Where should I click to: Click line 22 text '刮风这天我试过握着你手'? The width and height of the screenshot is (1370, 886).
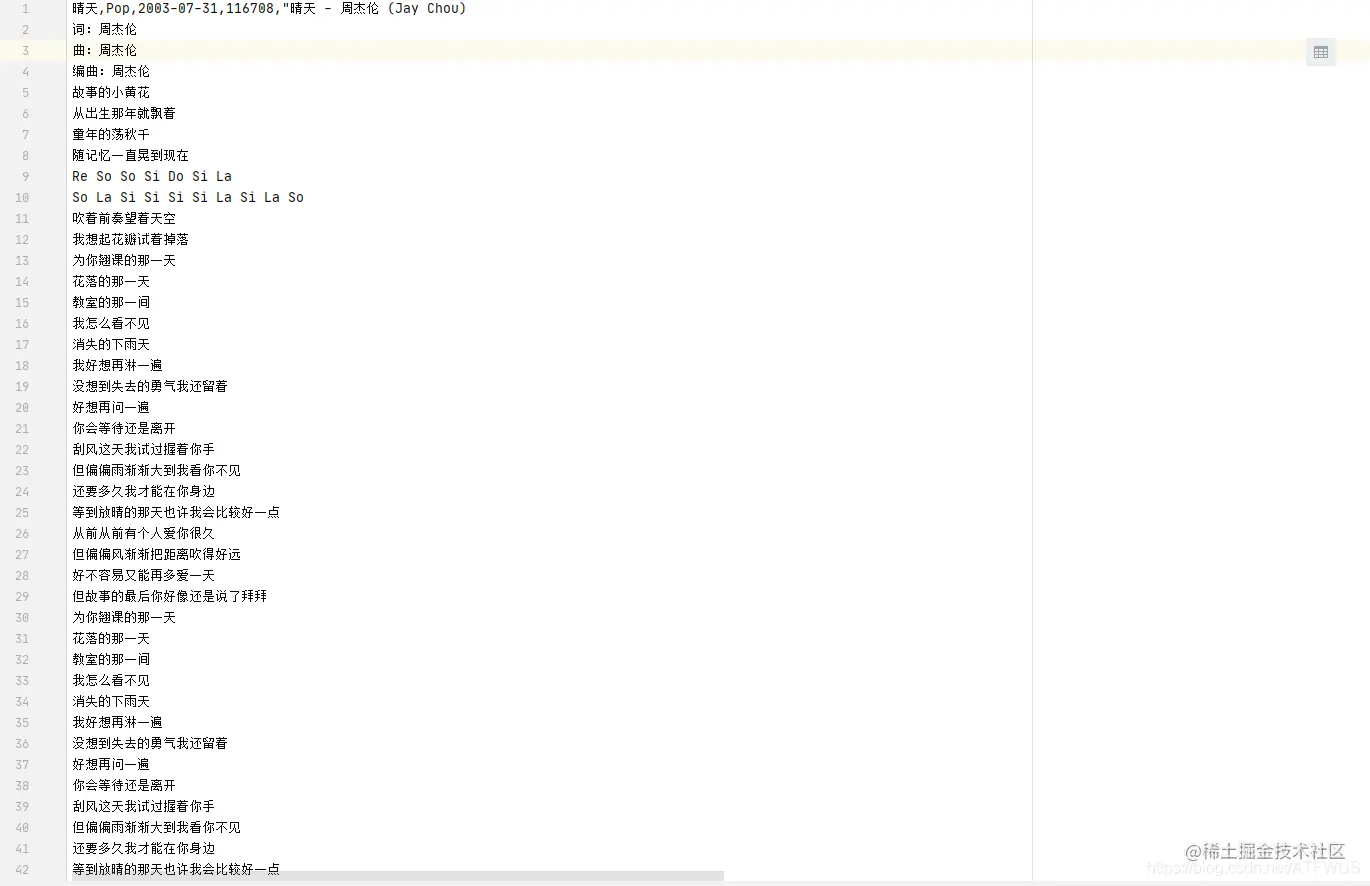143,449
